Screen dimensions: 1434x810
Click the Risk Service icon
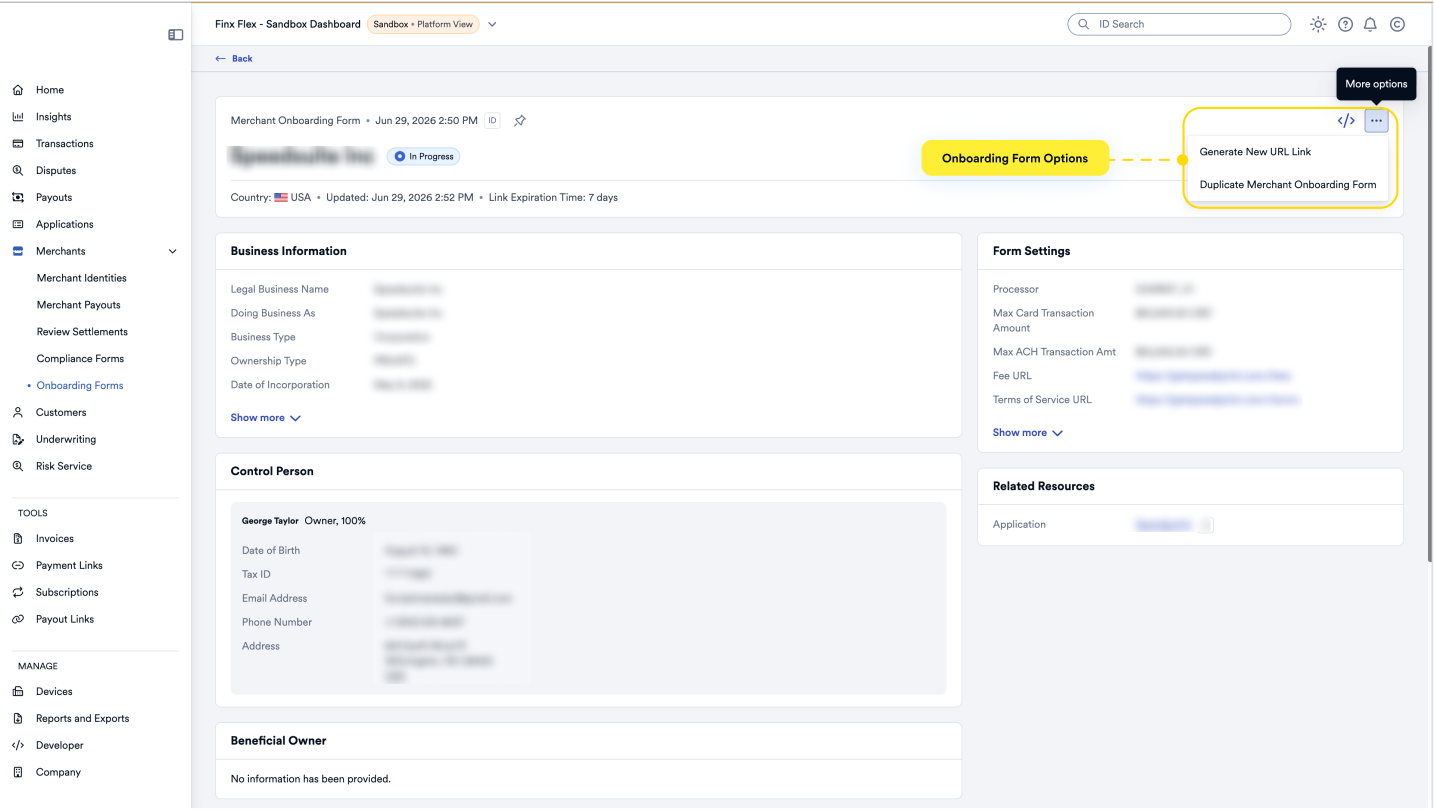tap(18, 467)
